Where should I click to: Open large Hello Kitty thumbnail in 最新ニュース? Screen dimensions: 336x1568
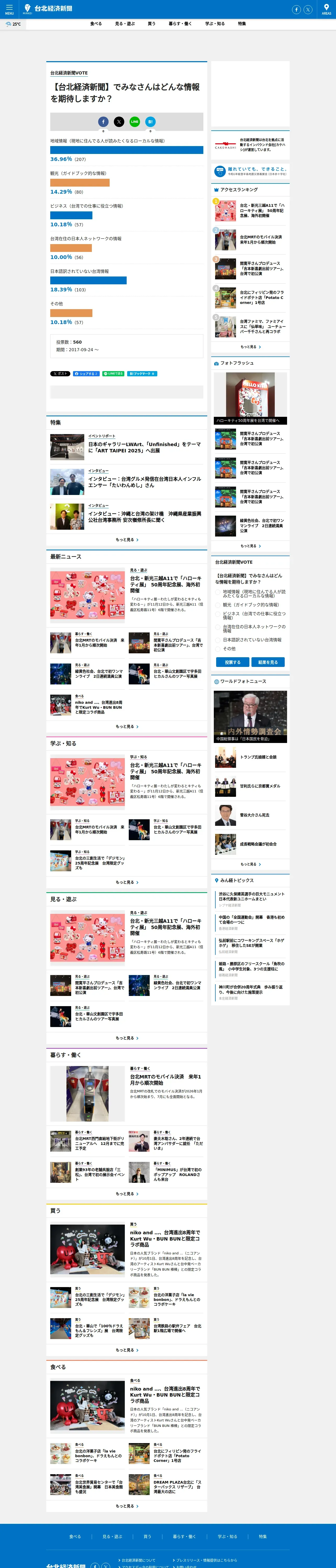[x=87, y=595]
